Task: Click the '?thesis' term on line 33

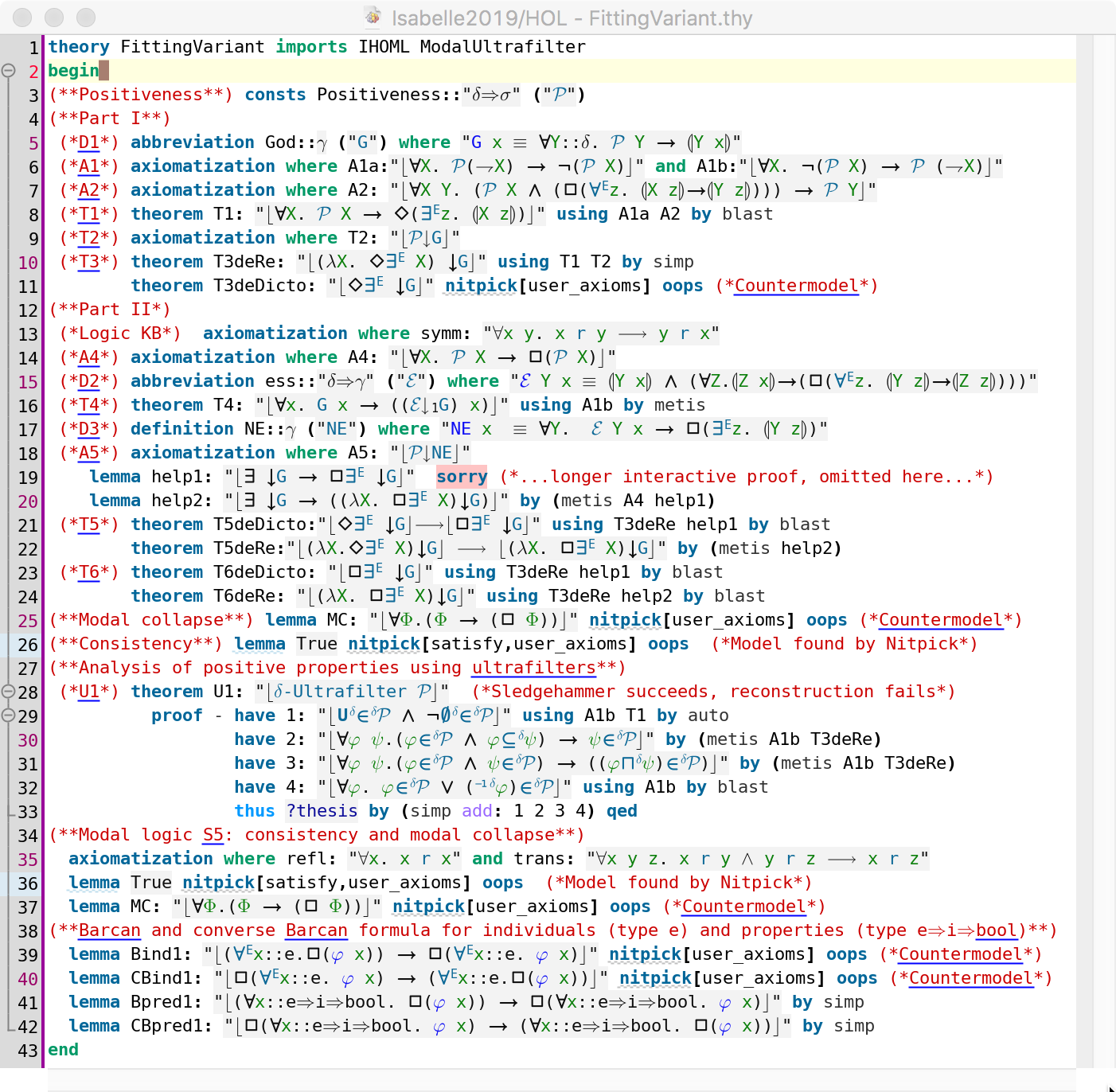Action: [322, 811]
